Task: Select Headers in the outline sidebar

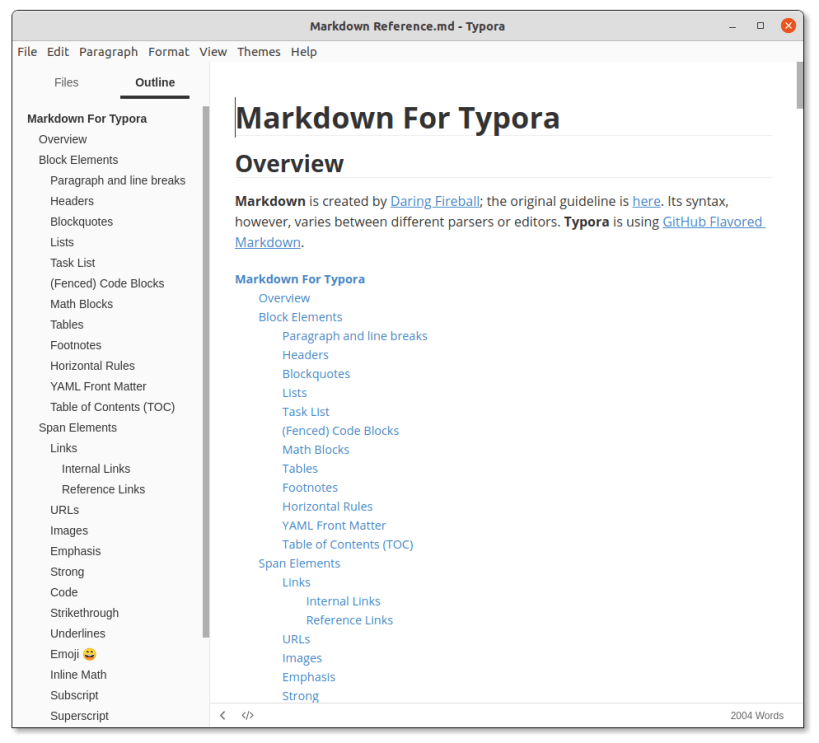Action: coord(72,201)
